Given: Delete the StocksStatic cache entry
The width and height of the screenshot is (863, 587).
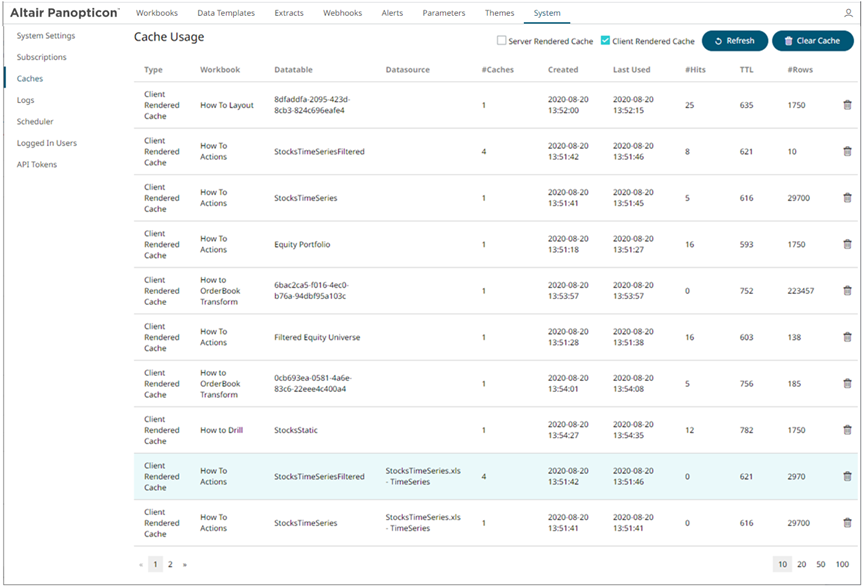Looking at the screenshot, I should [x=847, y=430].
